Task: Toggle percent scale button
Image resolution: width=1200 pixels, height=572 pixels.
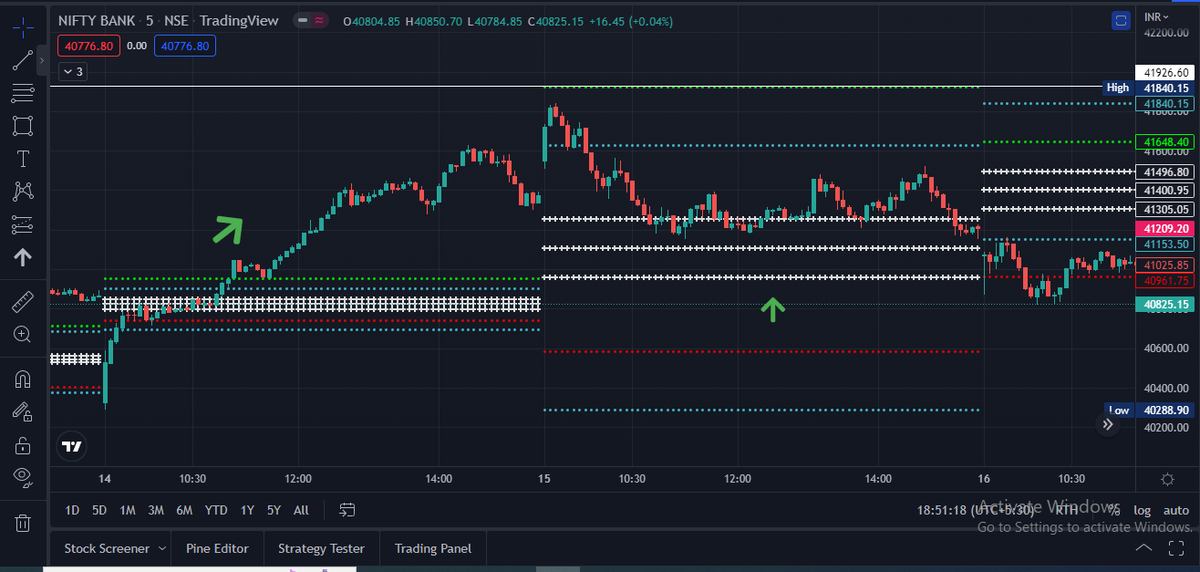Action: click(x=1114, y=510)
